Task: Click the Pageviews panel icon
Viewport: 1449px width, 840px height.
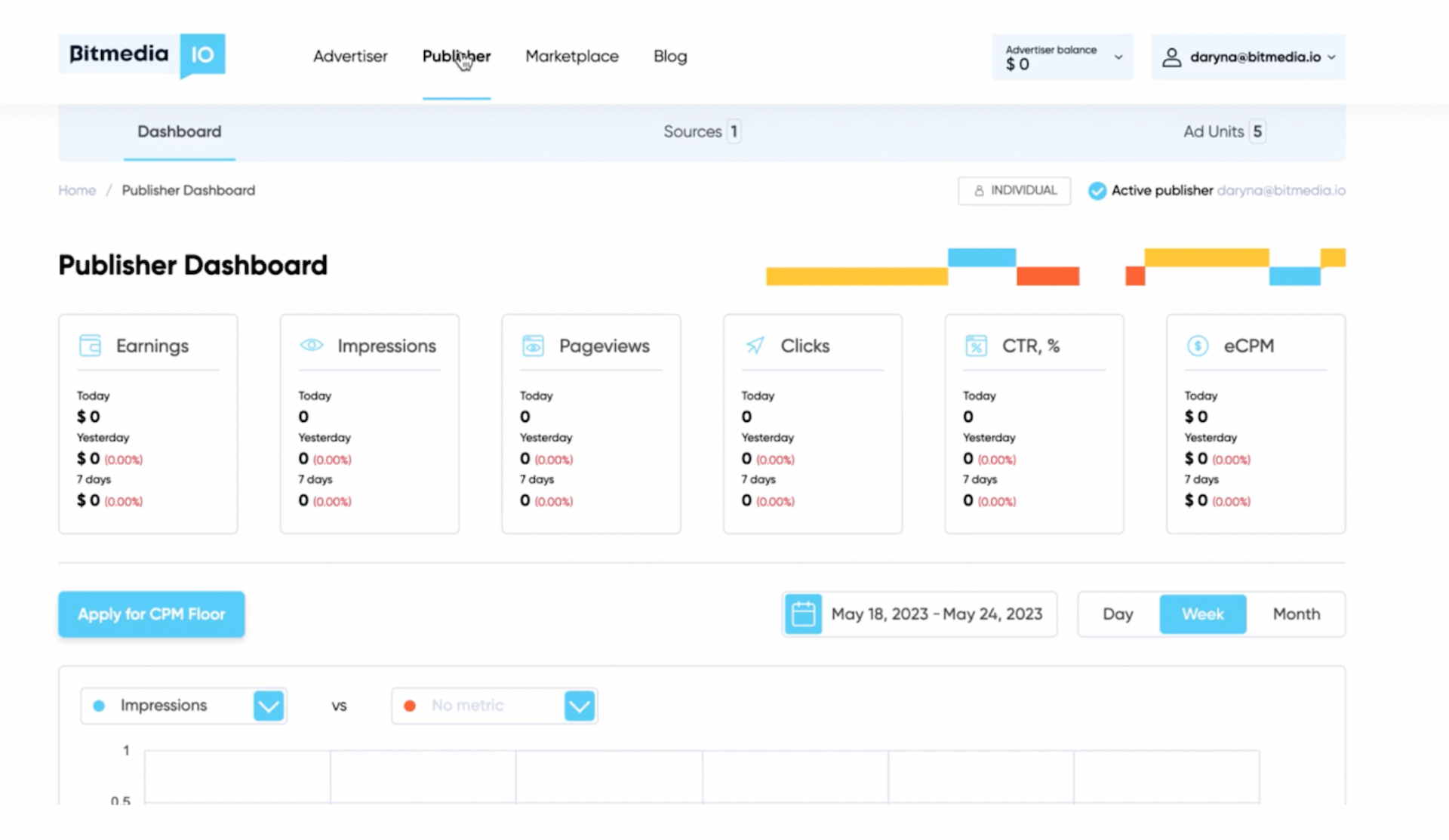Action: [532, 345]
